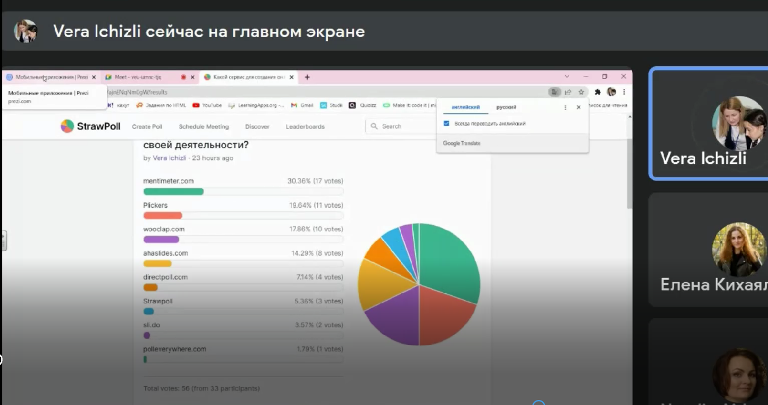Click the Vera Ichizli author link
The height and width of the screenshot is (405, 768).
click(169, 158)
